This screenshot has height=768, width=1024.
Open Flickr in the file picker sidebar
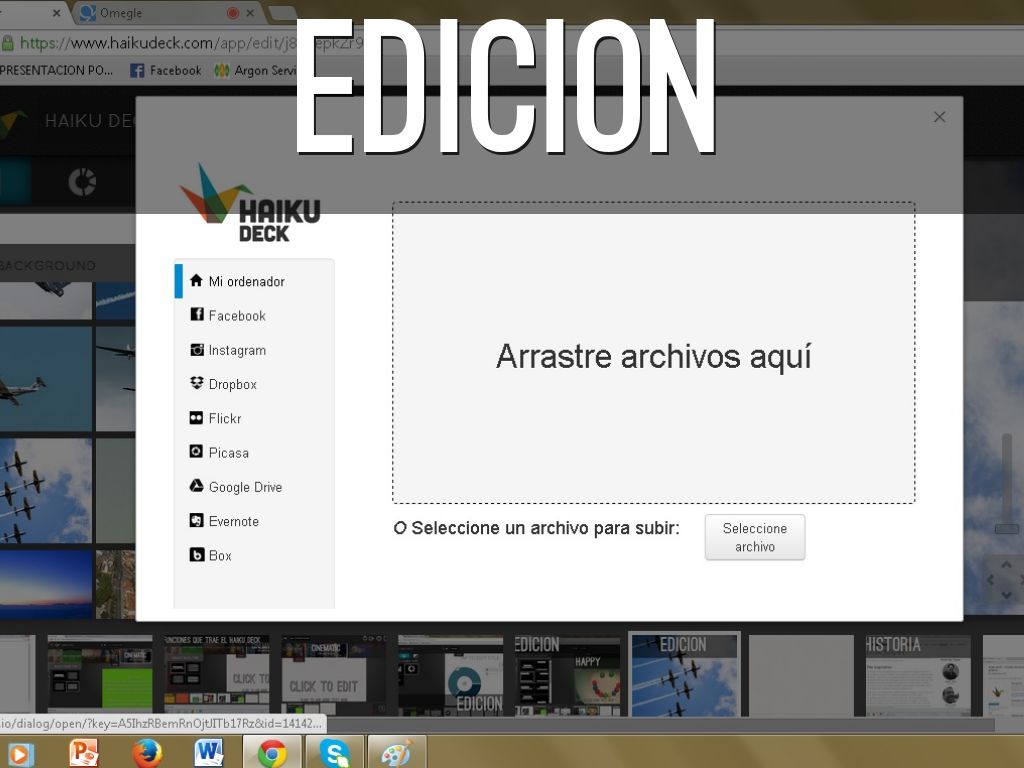point(224,419)
